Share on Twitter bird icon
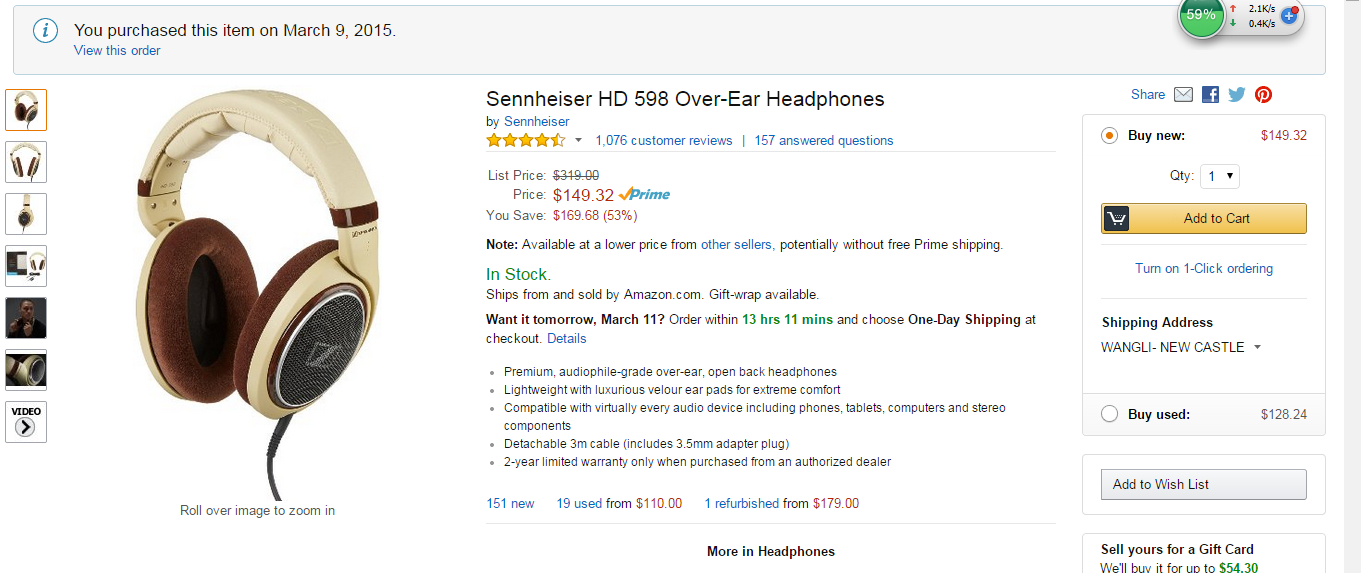The width and height of the screenshot is (1361, 573). 1237,95
